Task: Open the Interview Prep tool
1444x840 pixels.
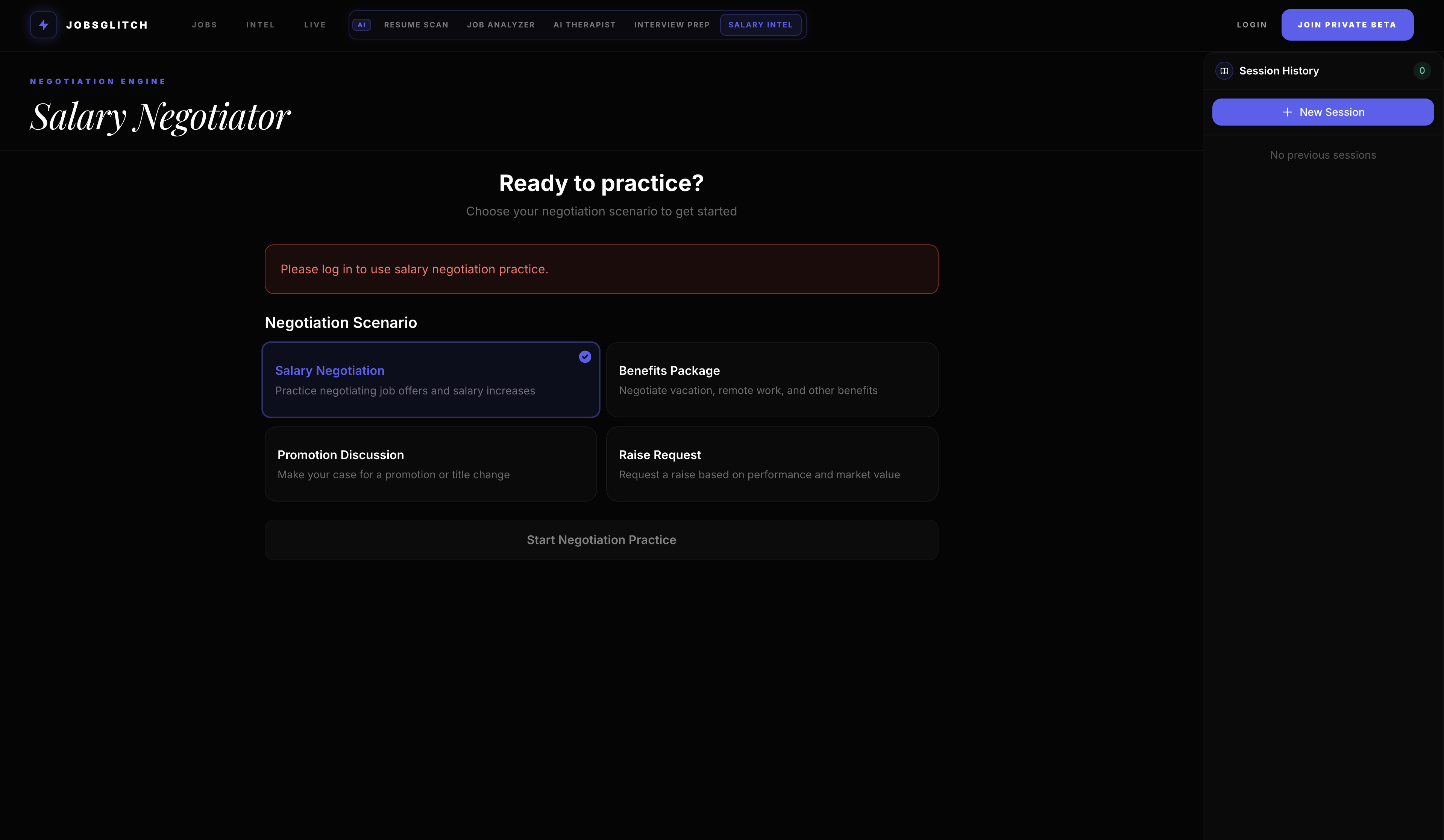Action: [672, 25]
